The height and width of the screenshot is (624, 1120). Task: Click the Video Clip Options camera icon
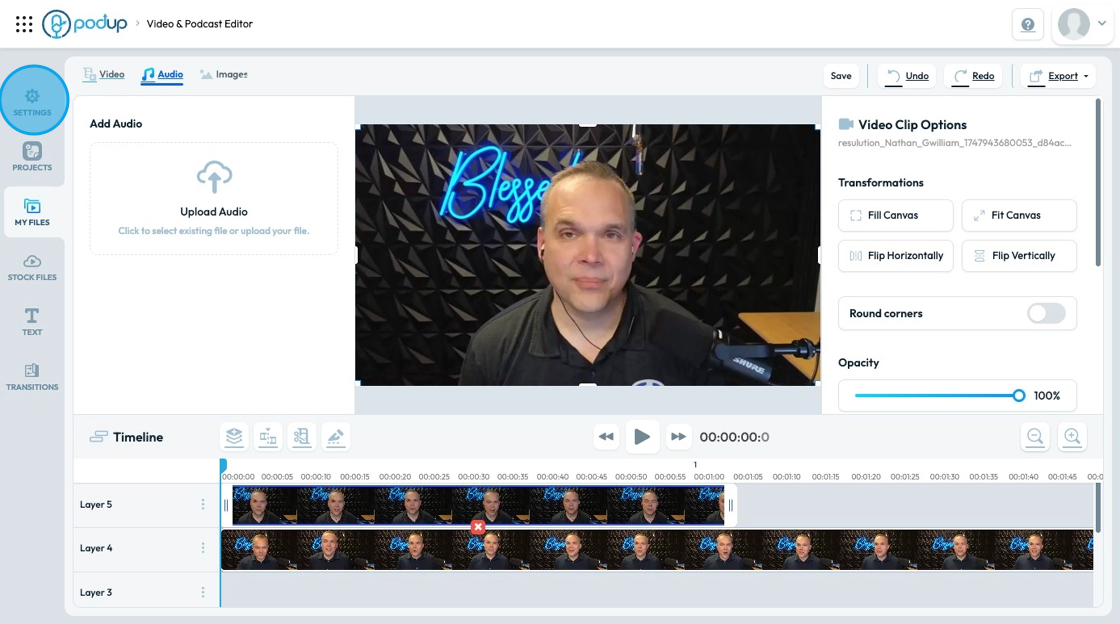(x=846, y=124)
